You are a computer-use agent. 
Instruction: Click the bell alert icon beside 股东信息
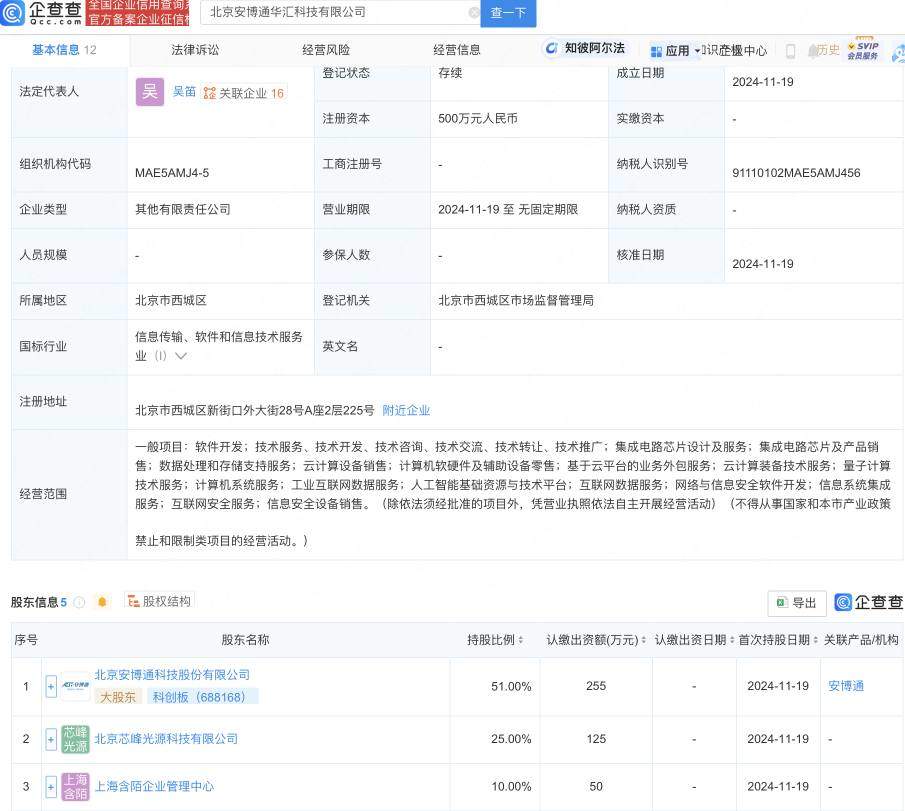coord(102,602)
